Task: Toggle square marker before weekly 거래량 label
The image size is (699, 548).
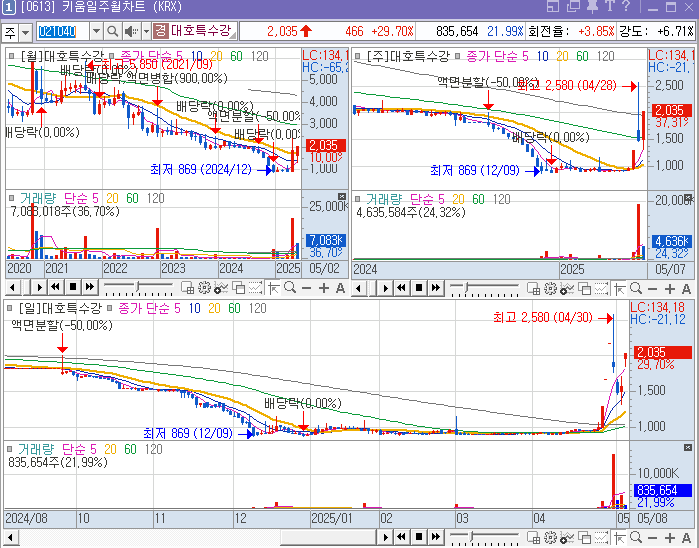Action: tap(358, 199)
